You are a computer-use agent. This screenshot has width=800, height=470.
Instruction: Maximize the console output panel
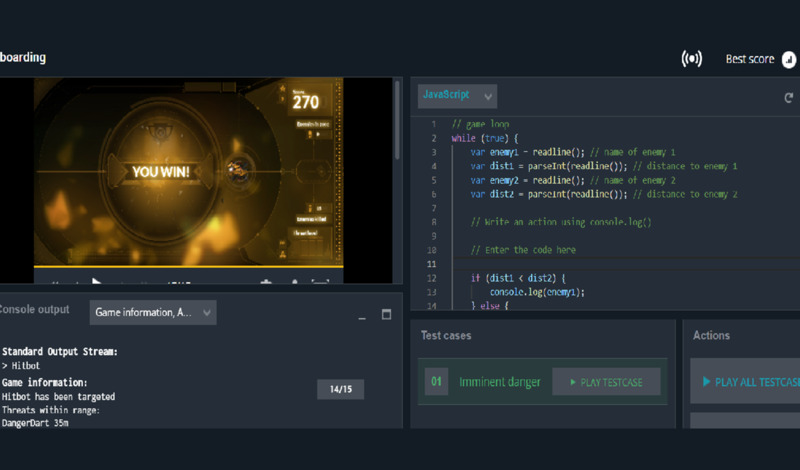(387, 315)
